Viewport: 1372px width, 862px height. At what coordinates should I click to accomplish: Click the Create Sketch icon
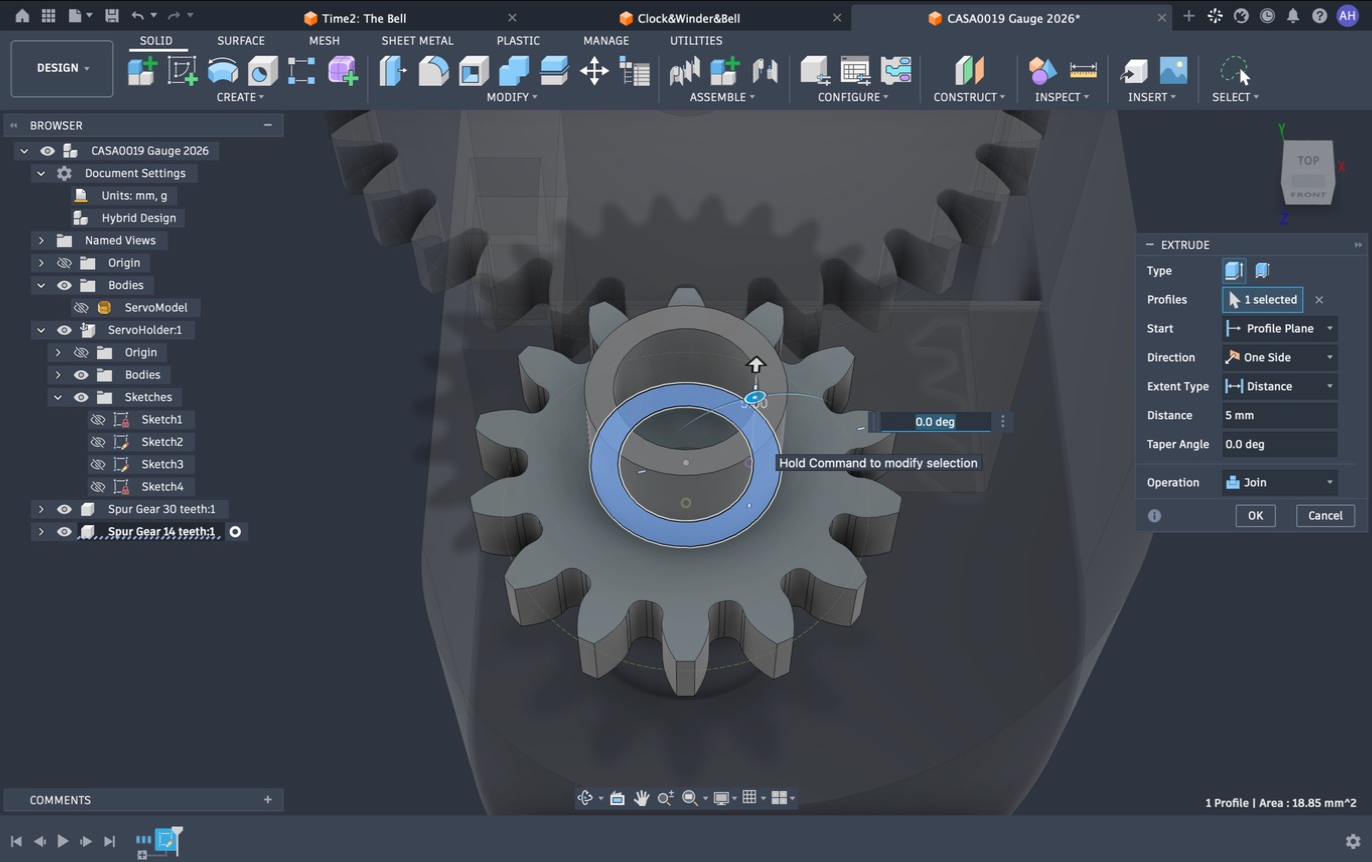182,70
